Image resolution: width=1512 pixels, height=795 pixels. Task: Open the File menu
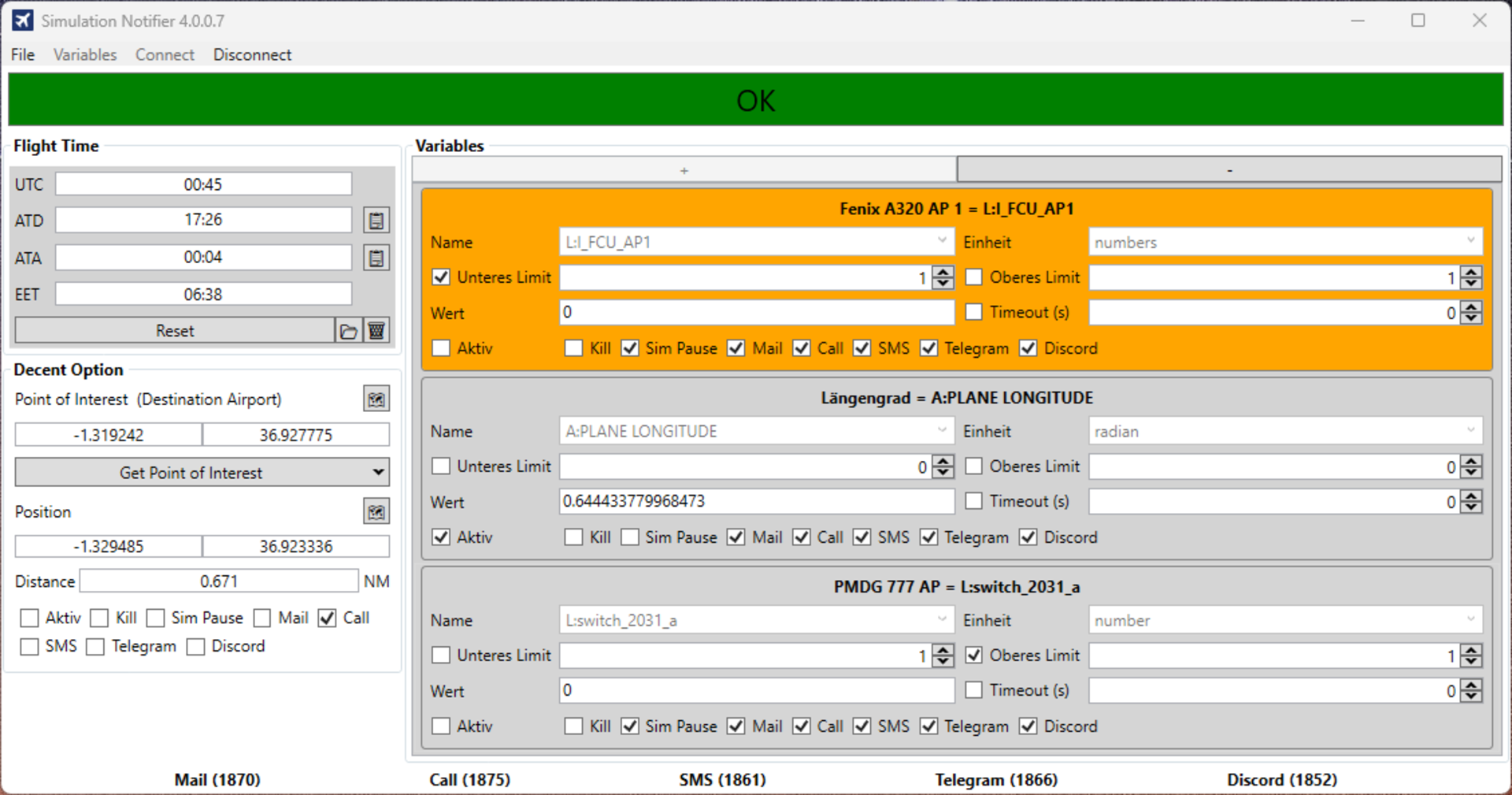[x=23, y=54]
